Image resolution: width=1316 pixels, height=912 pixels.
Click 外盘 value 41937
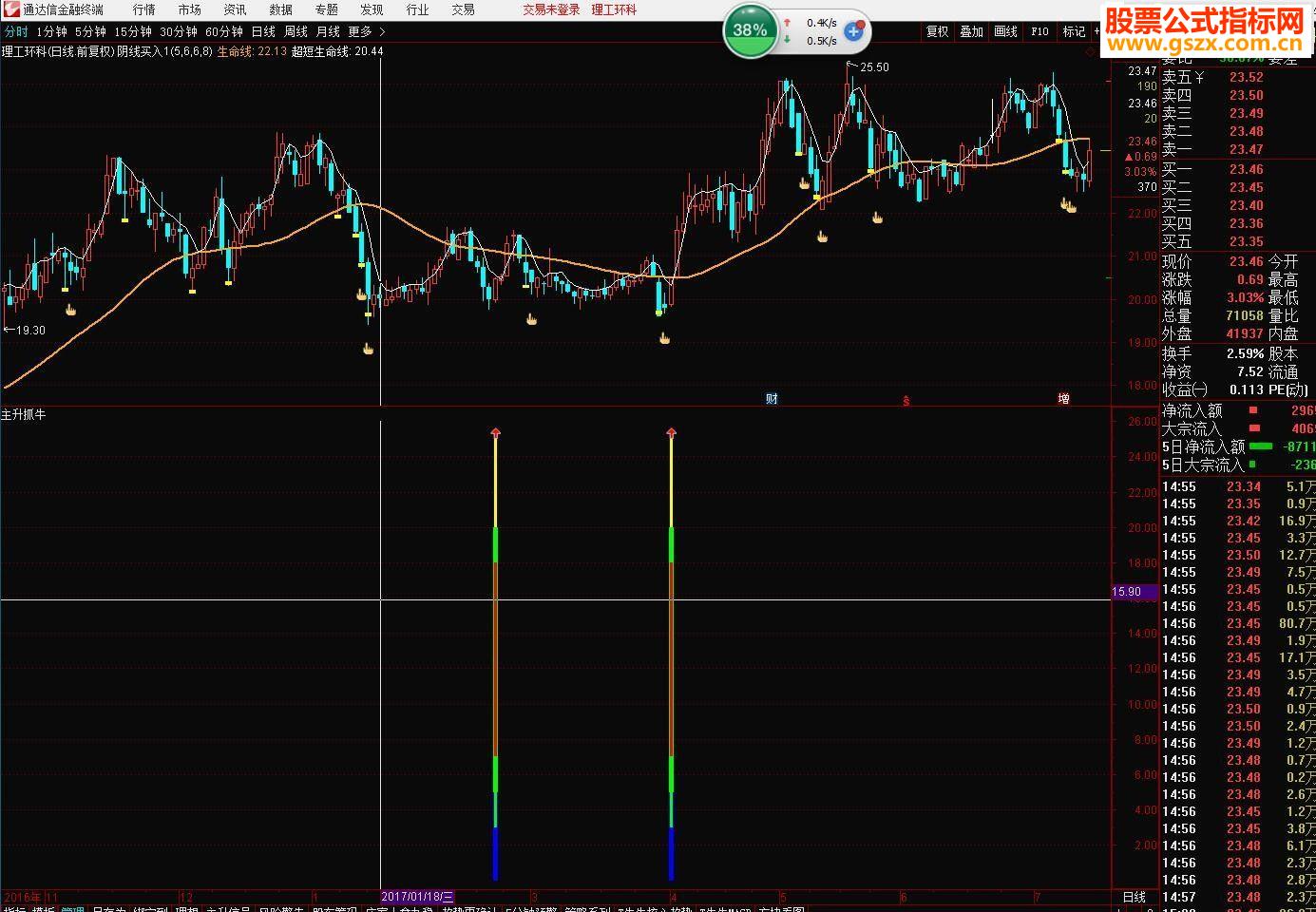pos(1244,333)
